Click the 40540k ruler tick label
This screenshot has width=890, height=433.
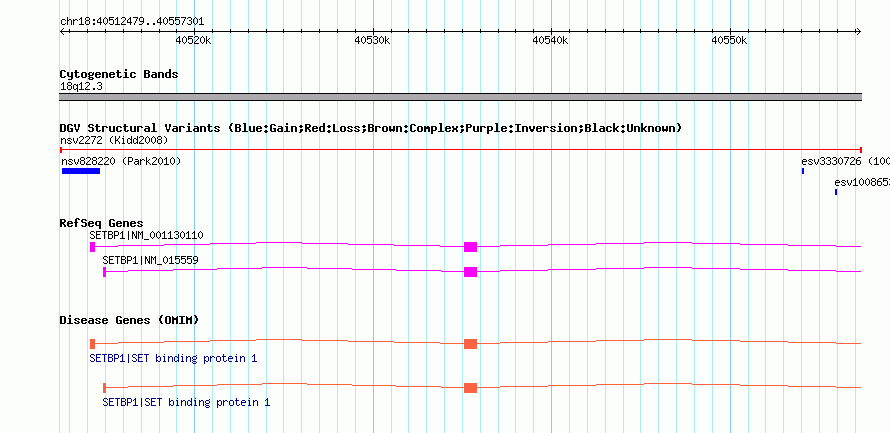tap(550, 40)
